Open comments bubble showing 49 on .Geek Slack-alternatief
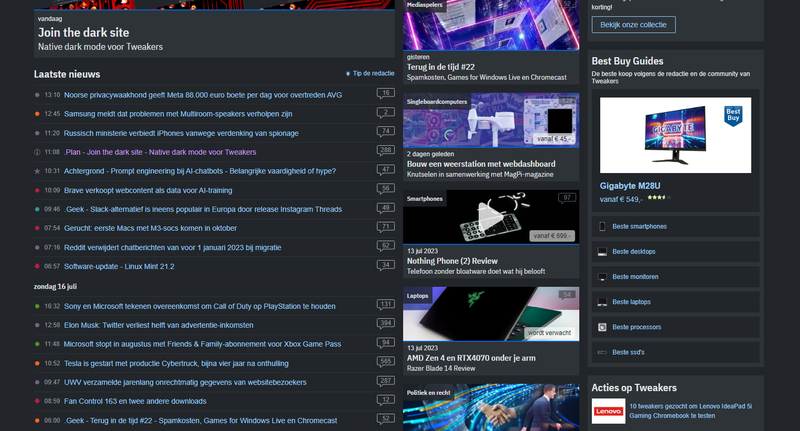The height and width of the screenshot is (431, 800). 386,208
